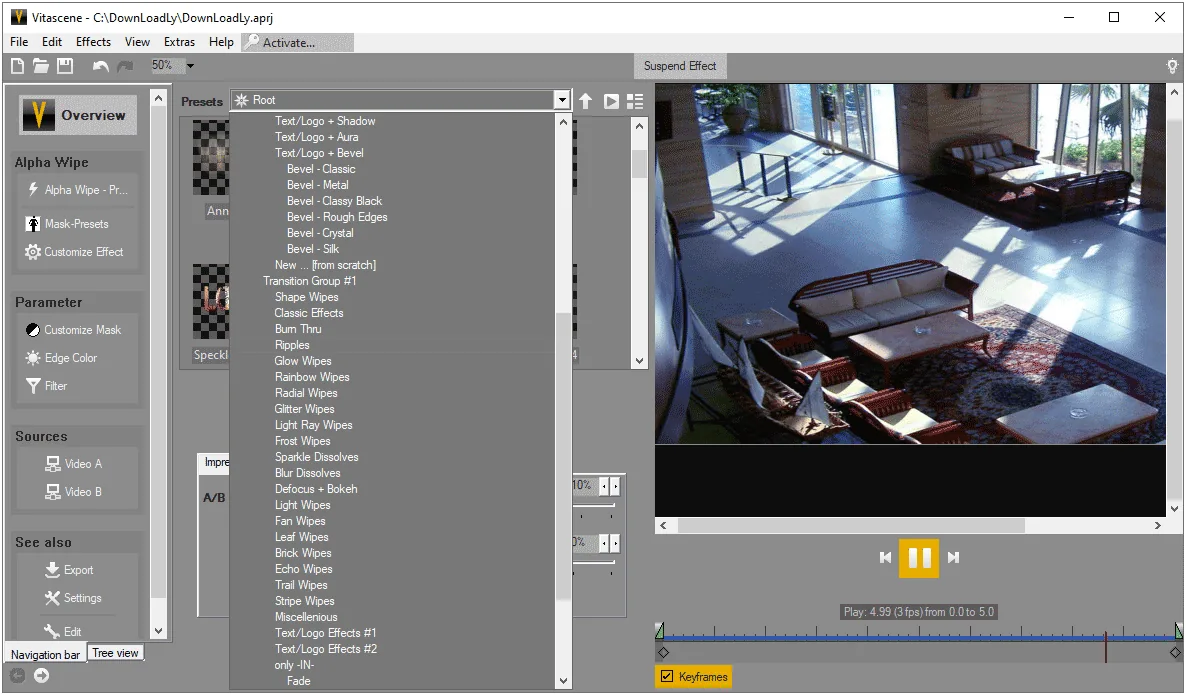Collapse the Root presets dropdown arrow
Screen dimensions: 1186x695
click(x=561, y=100)
